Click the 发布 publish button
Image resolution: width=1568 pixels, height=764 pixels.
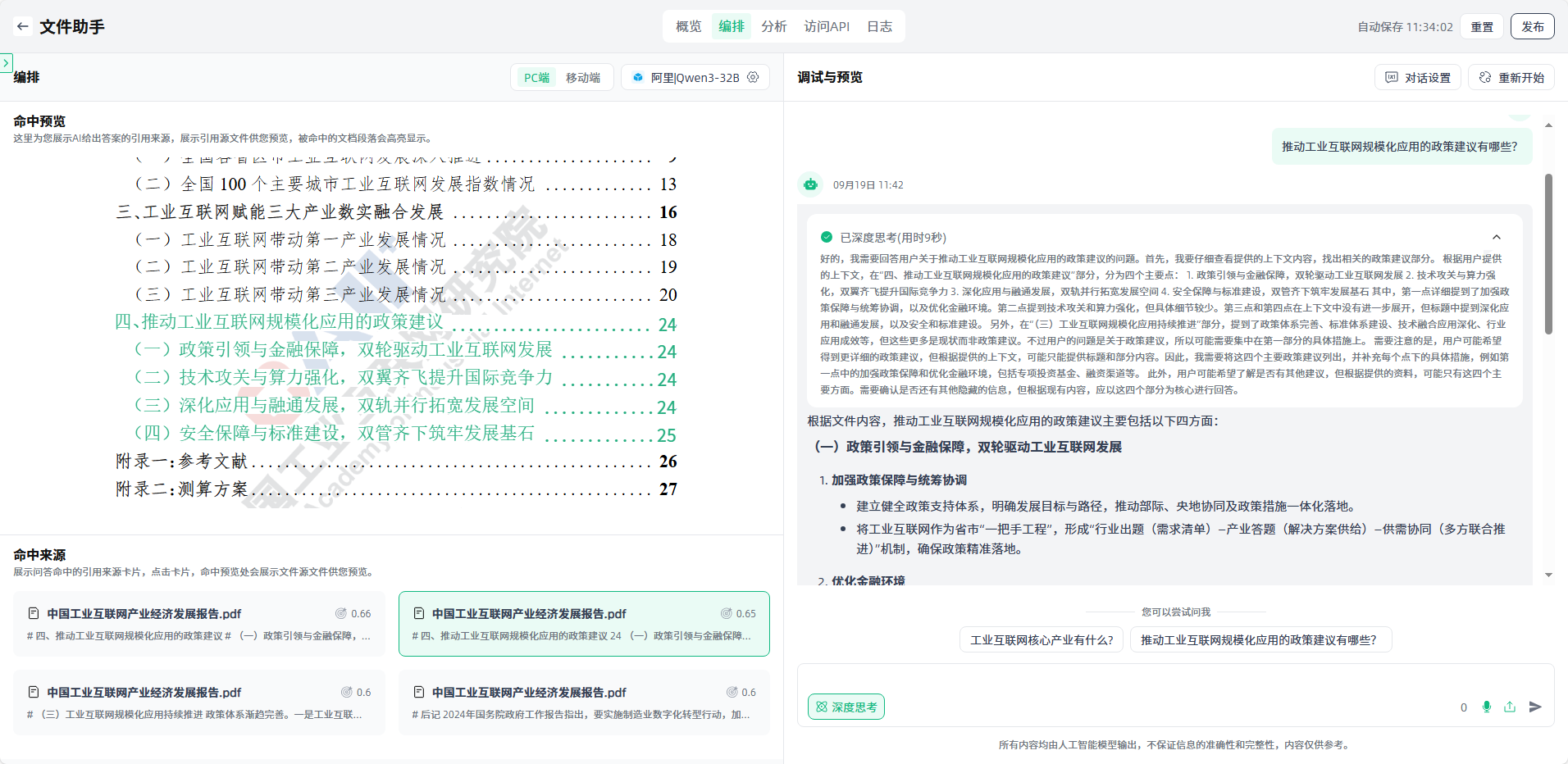pyautogui.click(x=1532, y=26)
